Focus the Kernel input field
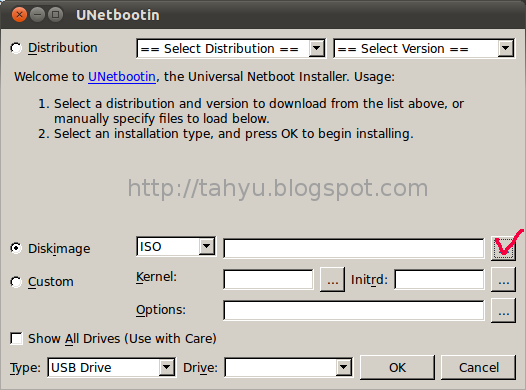This screenshot has height=390, width=526. [268, 279]
